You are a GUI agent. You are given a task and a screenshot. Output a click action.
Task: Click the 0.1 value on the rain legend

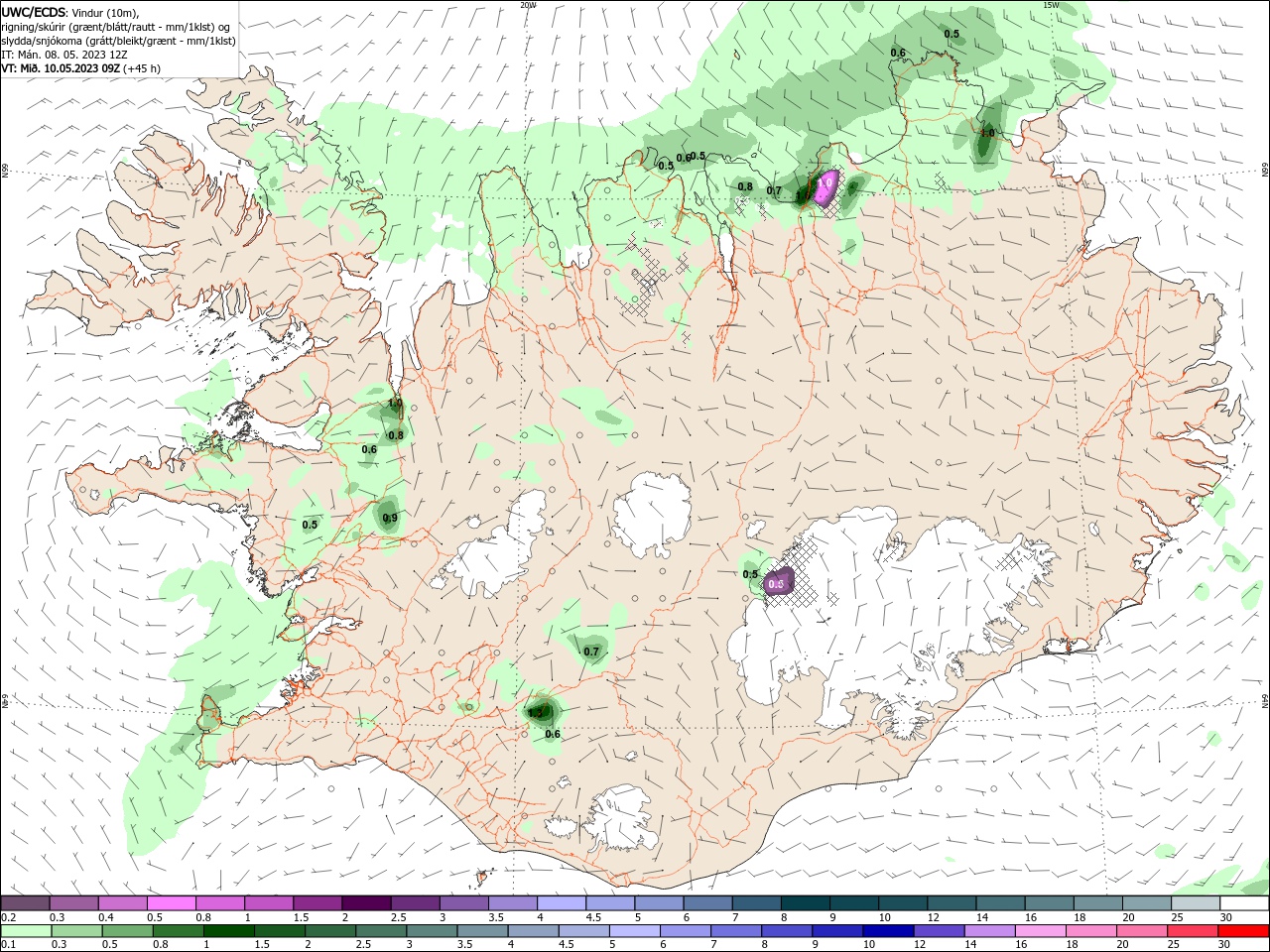[x=8, y=945]
